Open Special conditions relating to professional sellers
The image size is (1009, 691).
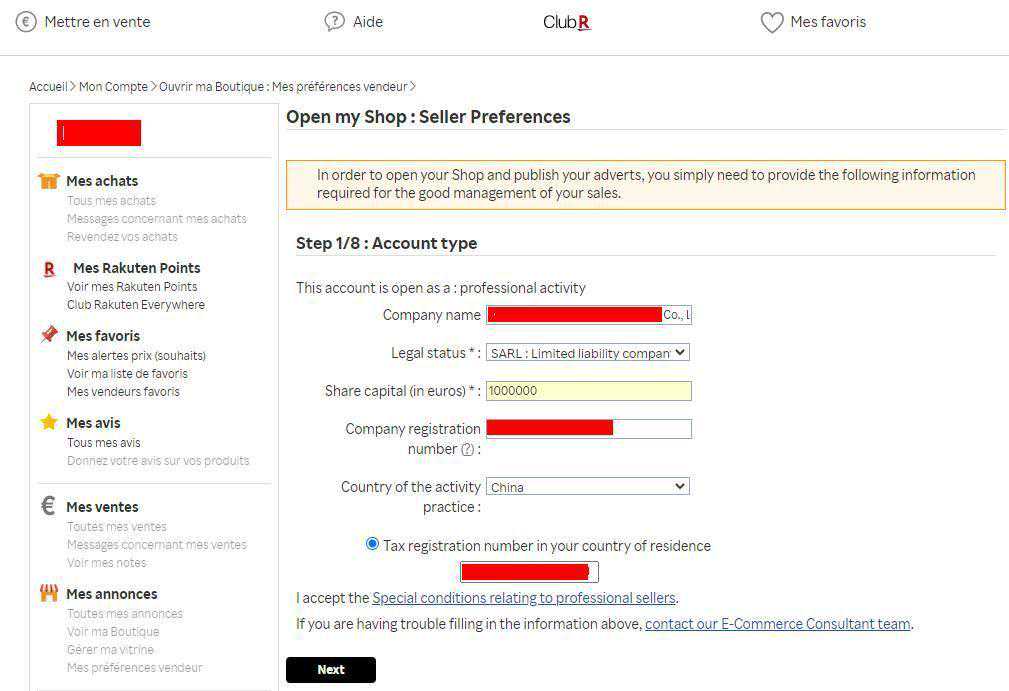(x=524, y=598)
